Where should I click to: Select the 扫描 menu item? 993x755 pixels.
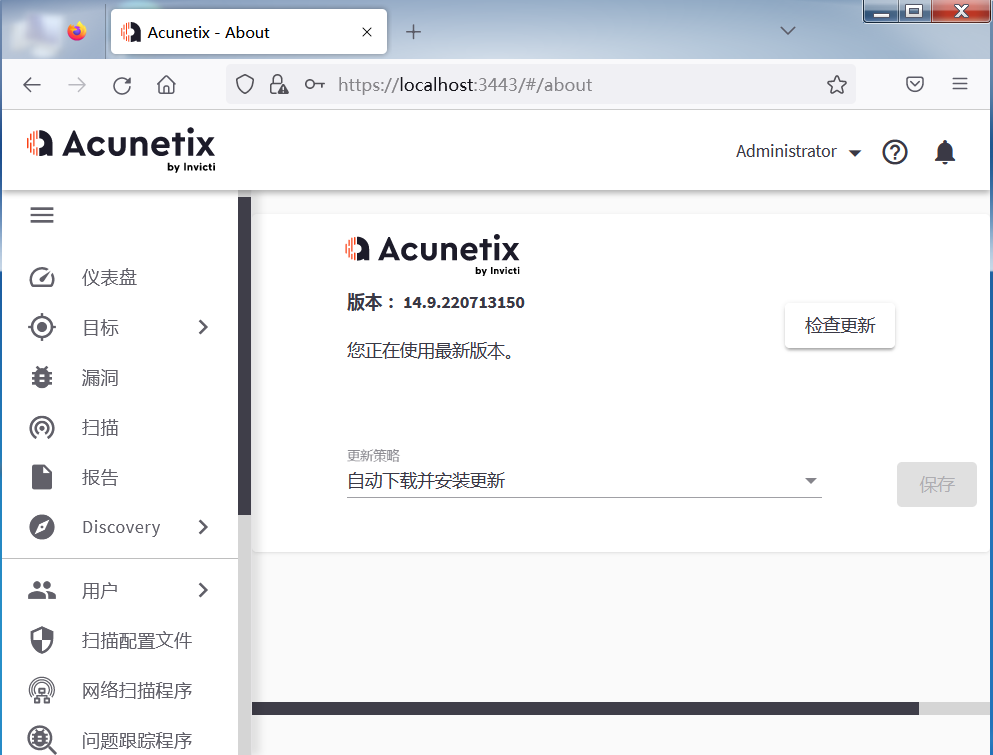100,428
